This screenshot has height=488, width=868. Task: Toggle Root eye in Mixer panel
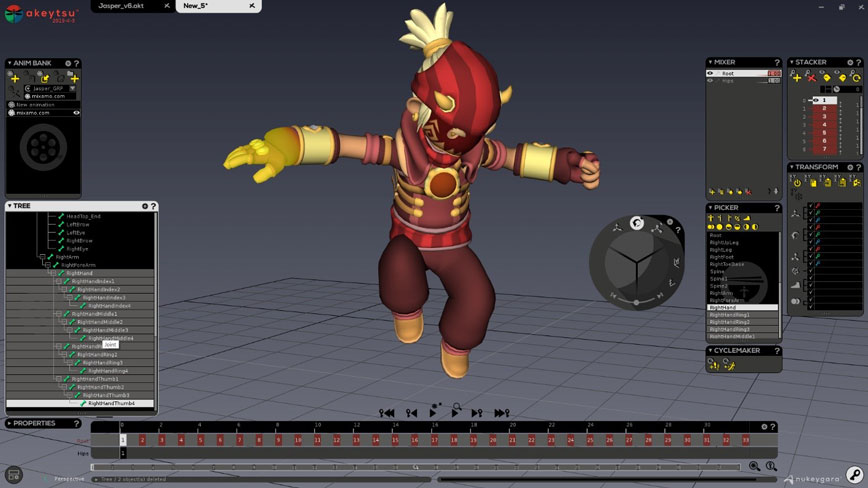point(710,73)
